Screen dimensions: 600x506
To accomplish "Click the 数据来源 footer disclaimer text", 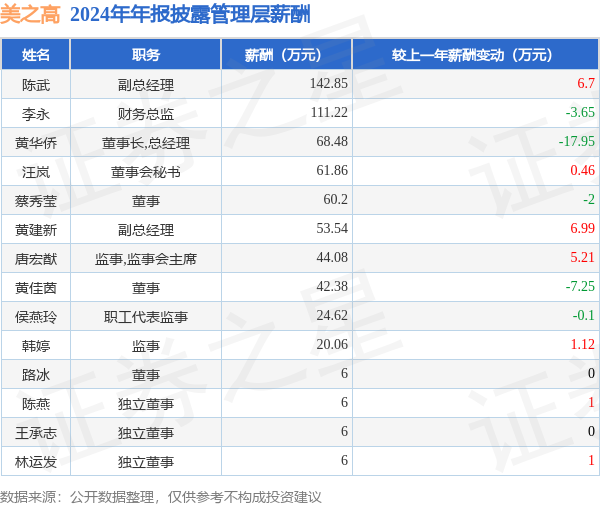I will (x=161, y=497).
